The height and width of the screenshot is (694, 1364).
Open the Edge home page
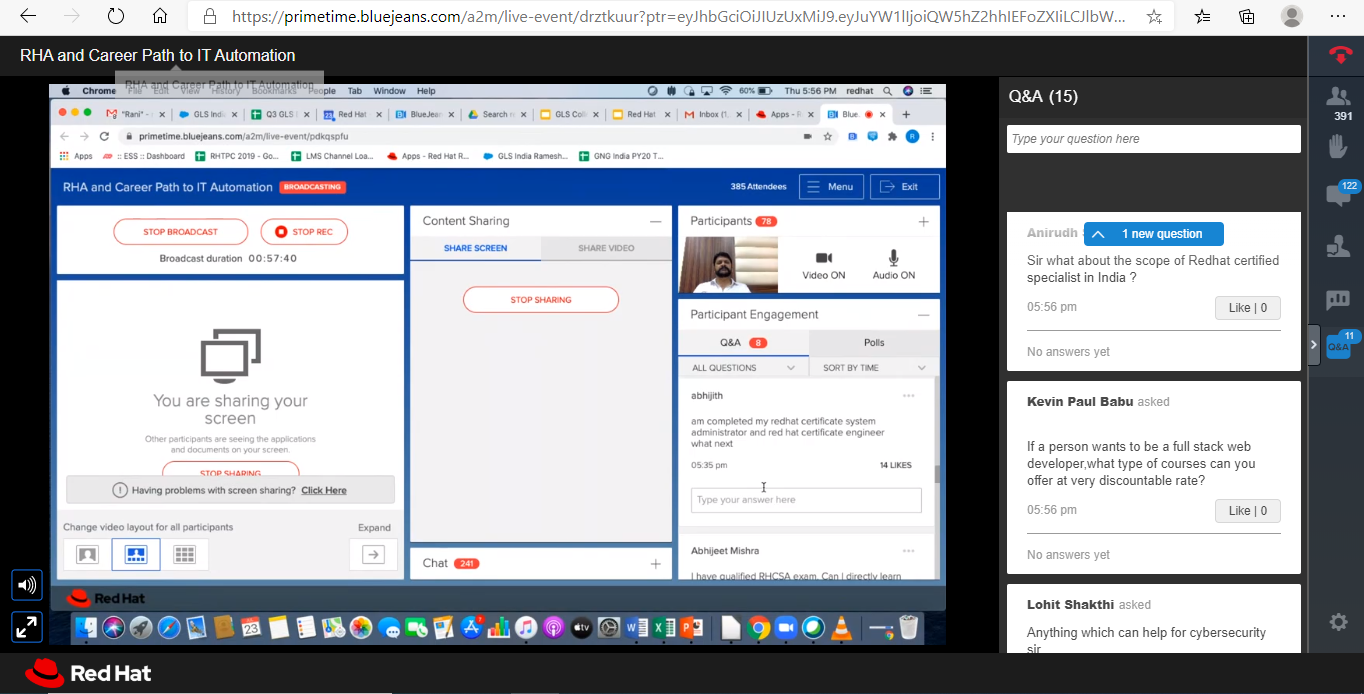coord(159,17)
